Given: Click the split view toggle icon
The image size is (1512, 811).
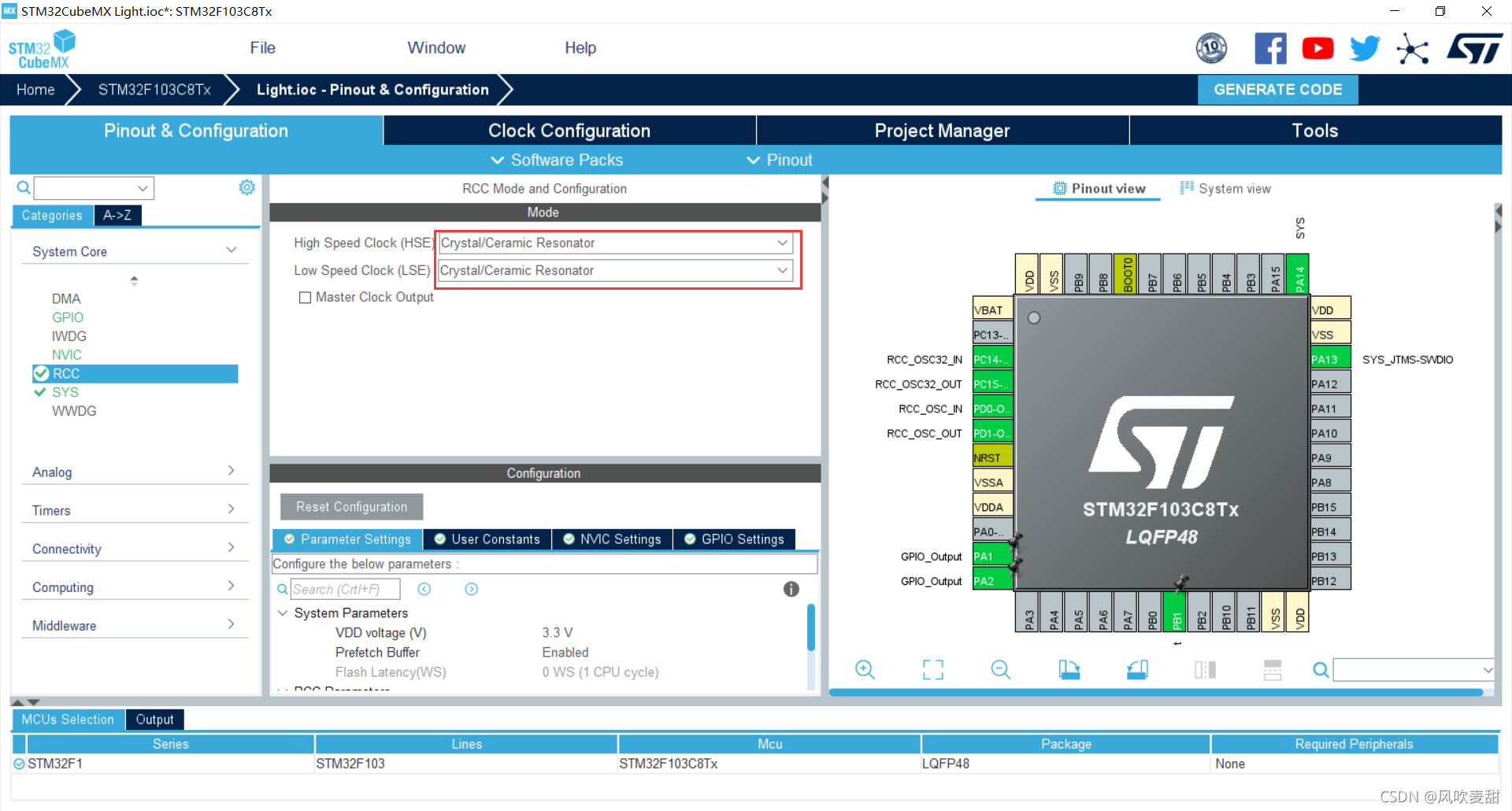Looking at the screenshot, I should pyautogui.click(x=1205, y=670).
